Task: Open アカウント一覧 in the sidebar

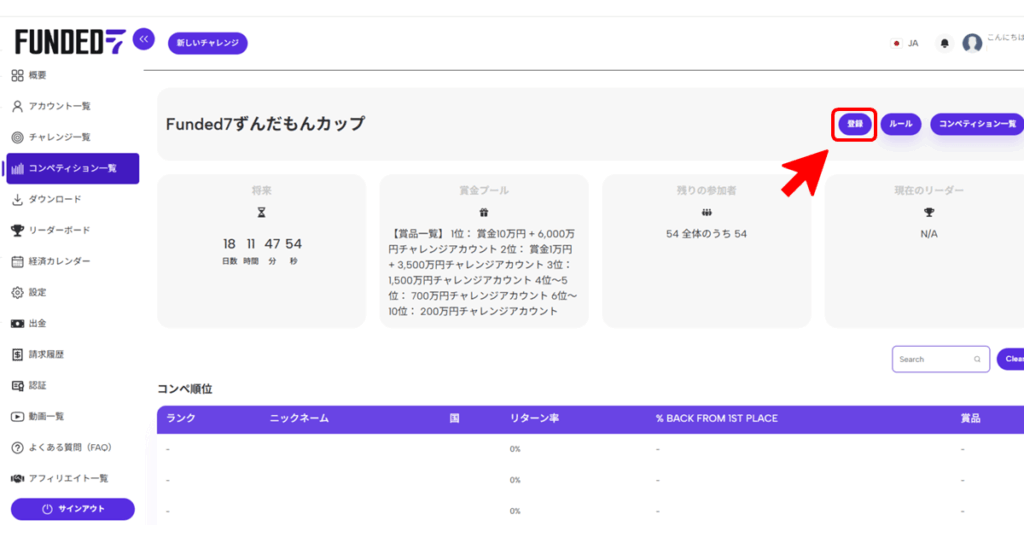Action: coord(59,106)
